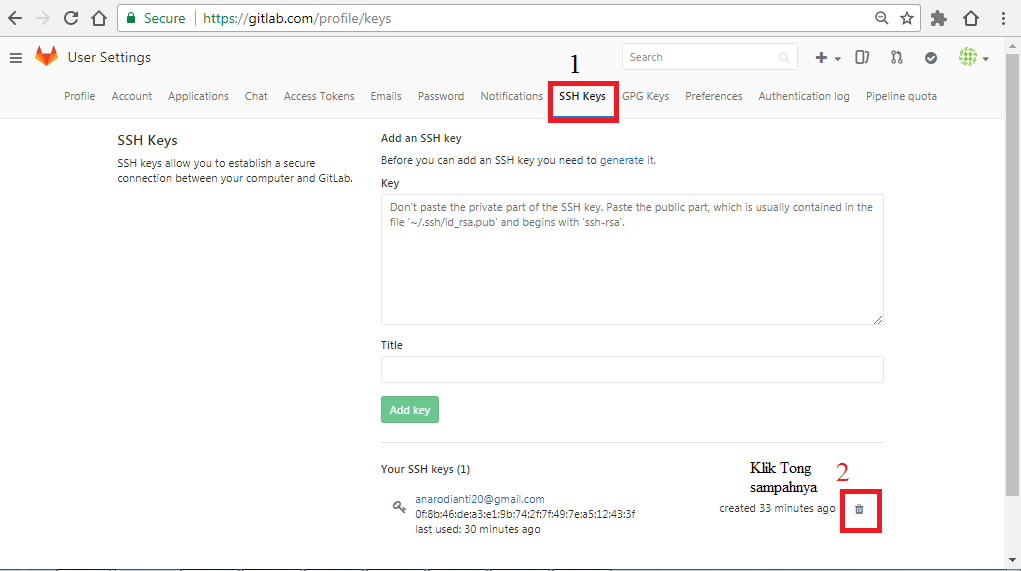This screenshot has width=1021, height=571.
Task: Open the Issues icon in header
Action: click(x=862, y=57)
